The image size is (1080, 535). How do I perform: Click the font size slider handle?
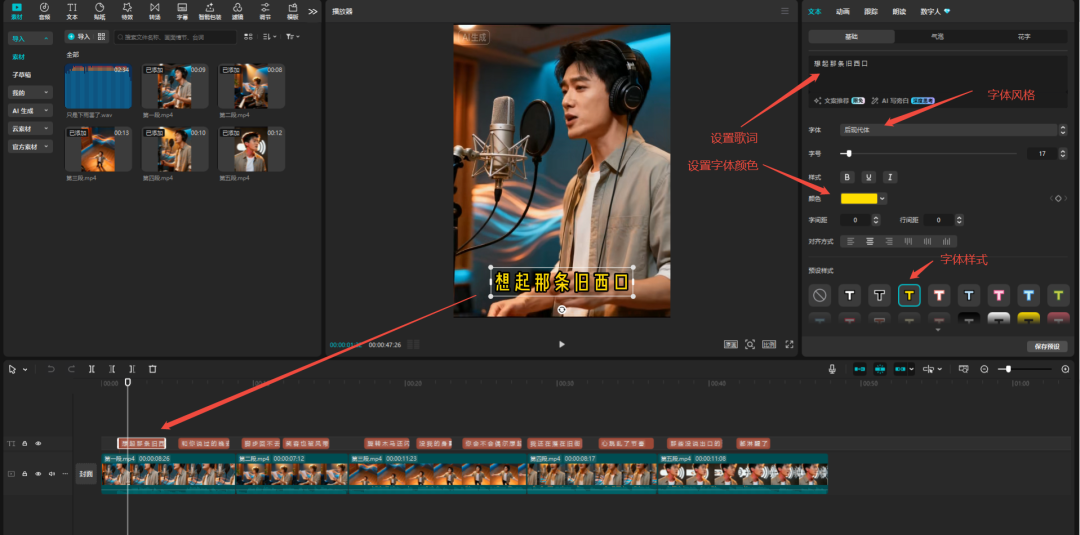[x=849, y=154]
